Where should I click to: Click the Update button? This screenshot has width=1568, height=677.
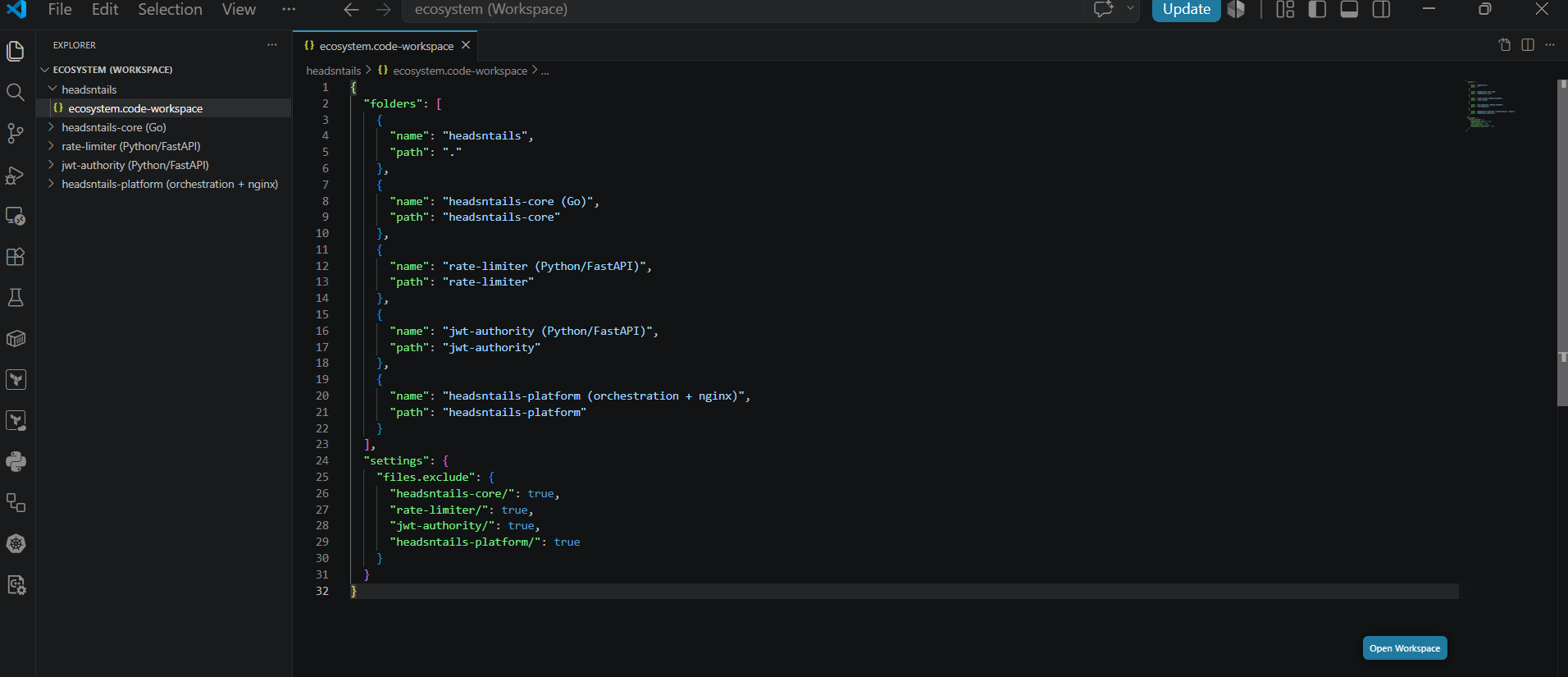(x=1186, y=10)
